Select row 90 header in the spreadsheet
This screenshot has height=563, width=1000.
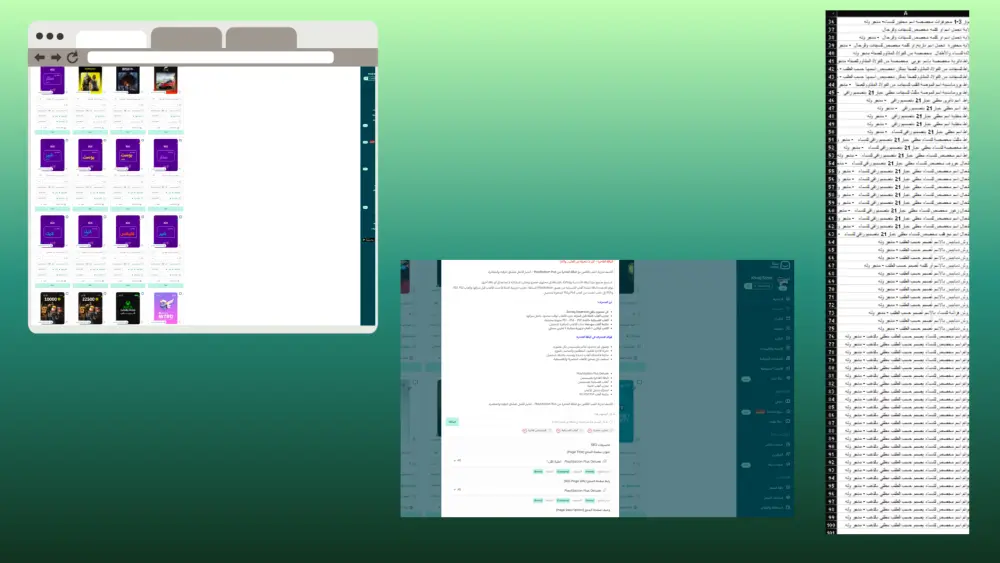coord(831,447)
